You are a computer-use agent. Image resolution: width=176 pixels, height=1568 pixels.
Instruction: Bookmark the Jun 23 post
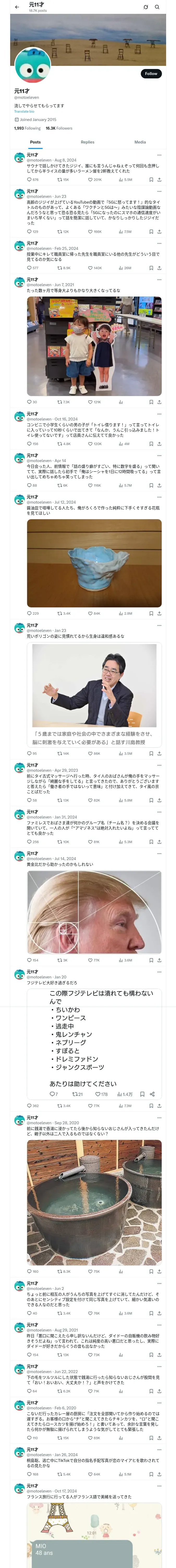click(x=151, y=231)
